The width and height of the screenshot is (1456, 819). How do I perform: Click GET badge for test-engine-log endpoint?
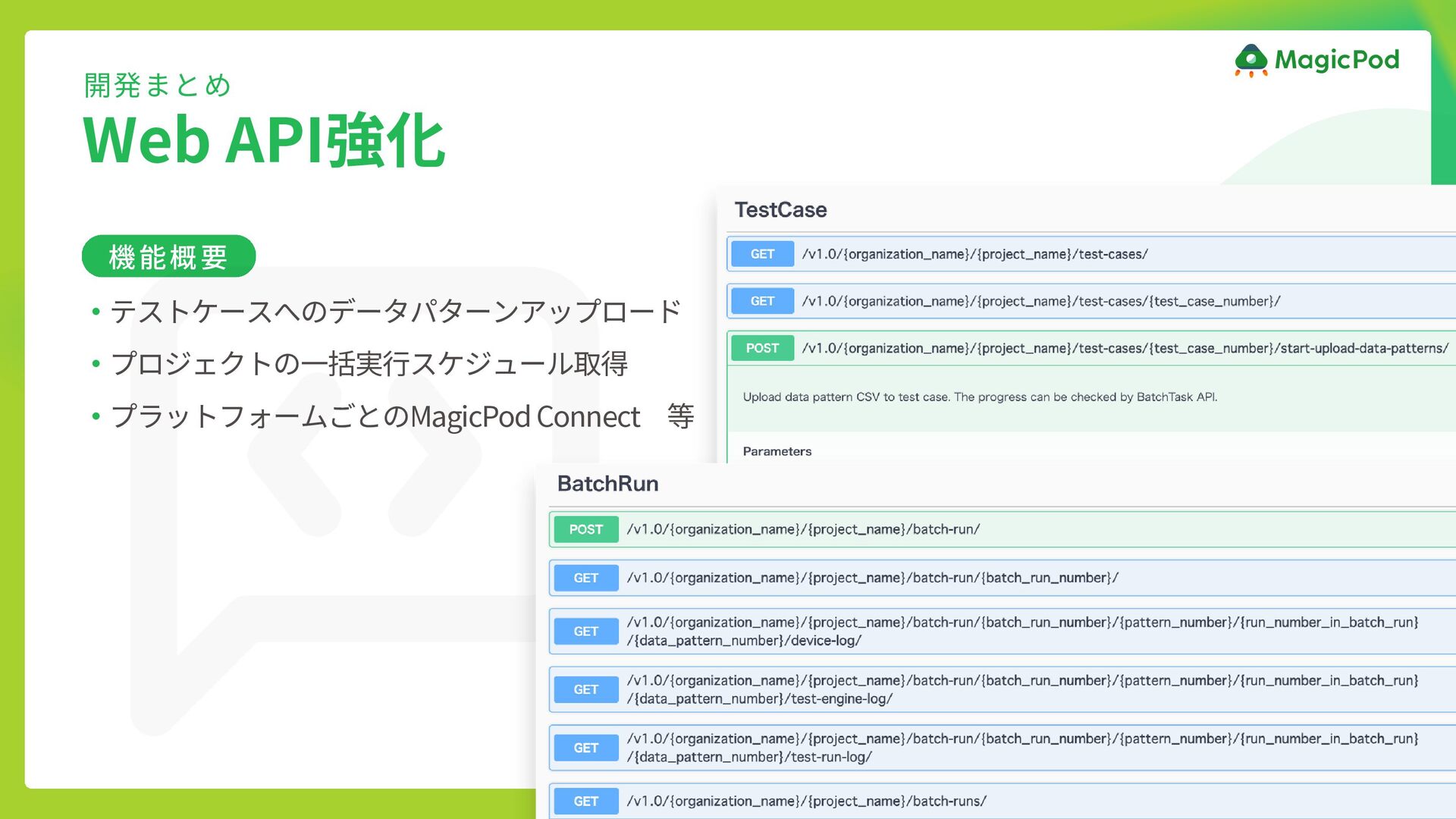(x=585, y=689)
